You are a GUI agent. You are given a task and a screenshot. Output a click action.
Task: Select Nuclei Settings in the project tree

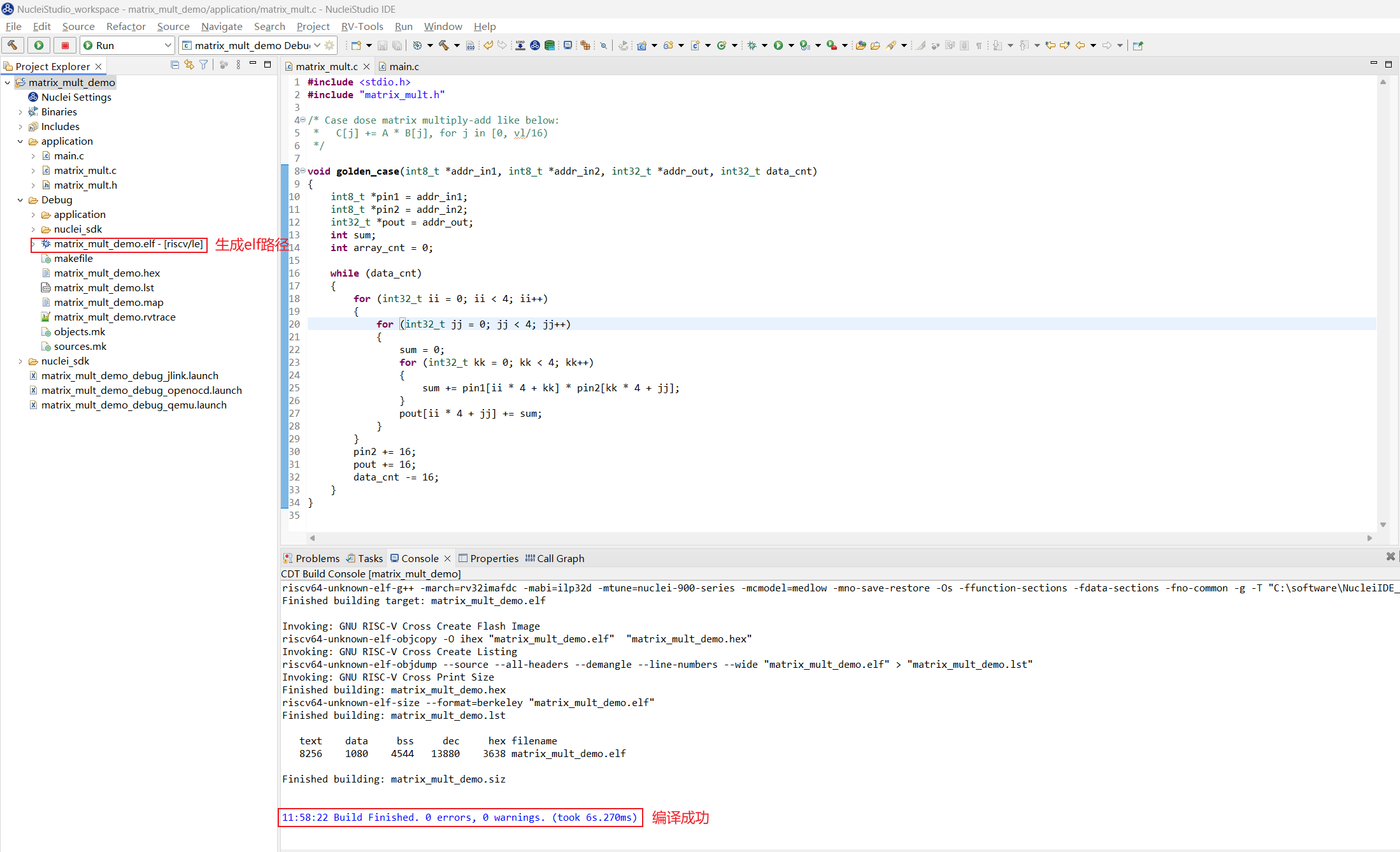[x=69, y=97]
